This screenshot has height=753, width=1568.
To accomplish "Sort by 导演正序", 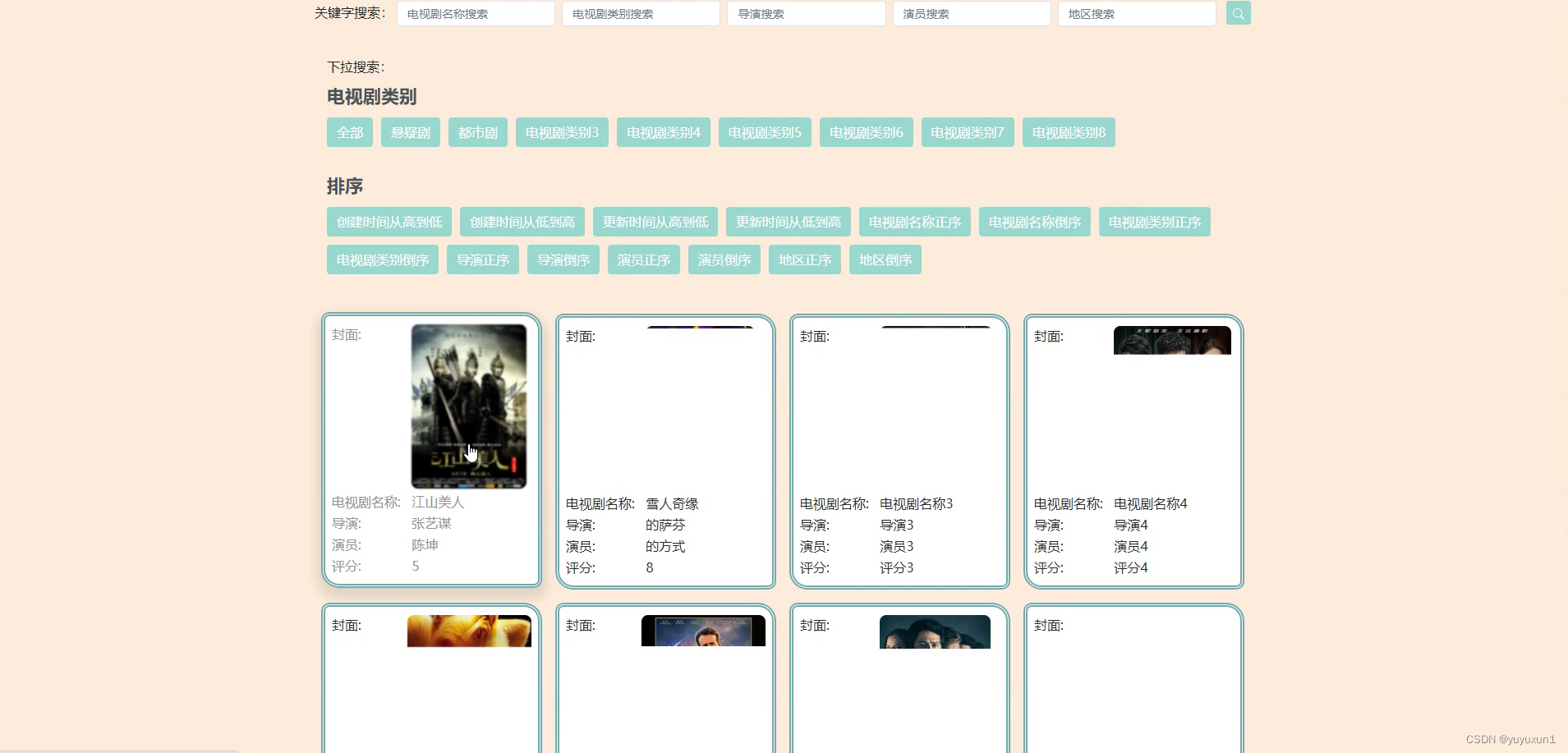I will tap(483, 259).
